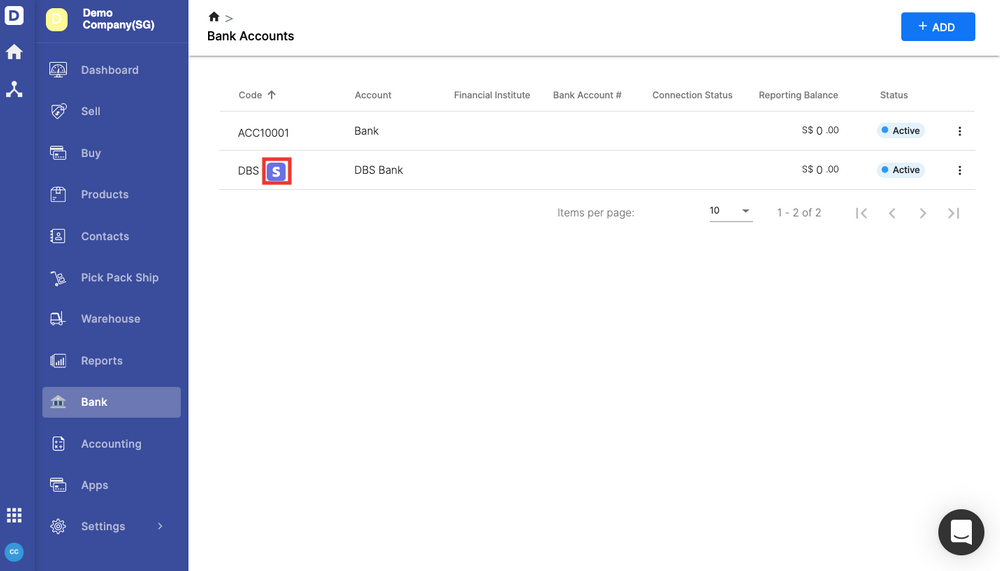Jump to the last page of results
1000x571 pixels.
(x=953, y=213)
